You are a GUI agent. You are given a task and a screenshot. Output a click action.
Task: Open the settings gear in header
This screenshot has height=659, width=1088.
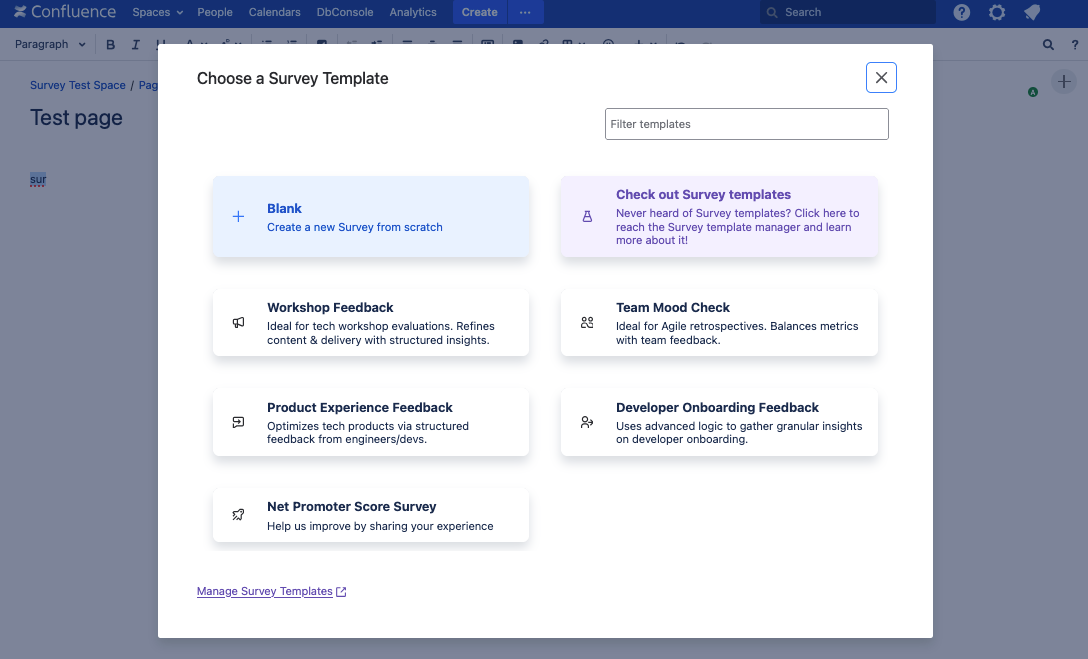[997, 12]
